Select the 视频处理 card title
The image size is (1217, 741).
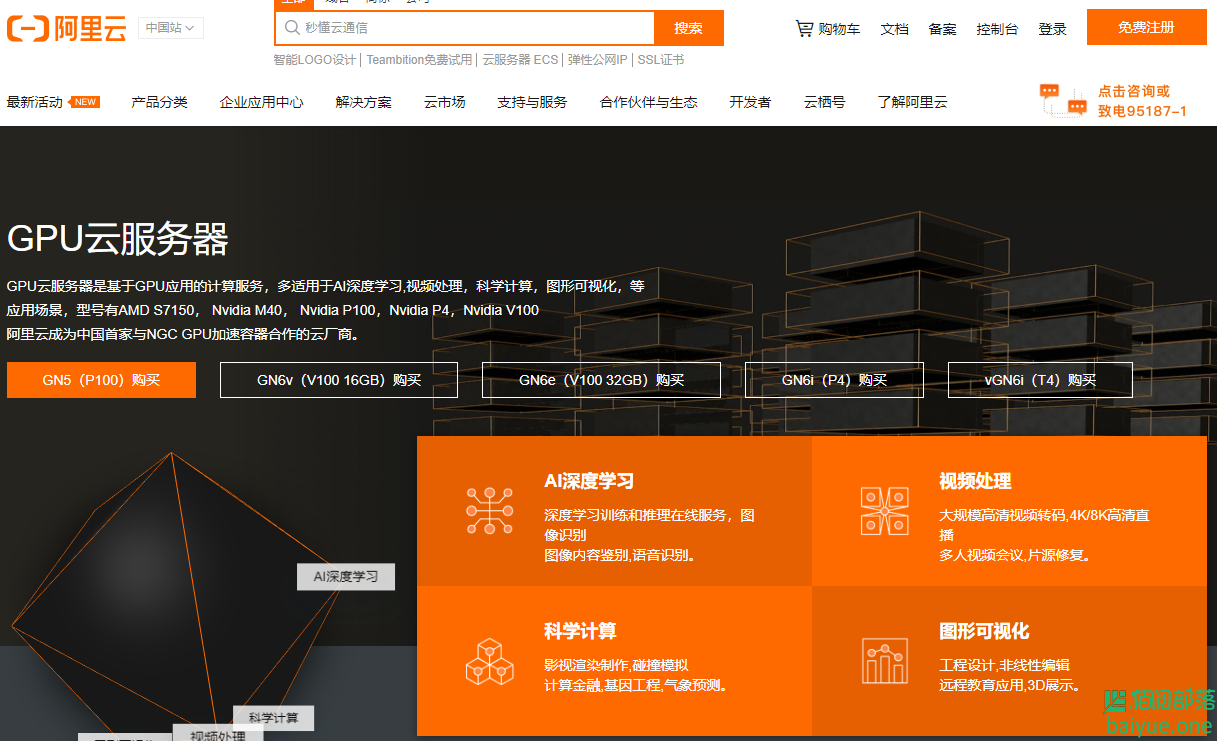pyautogui.click(x=975, y=481)
